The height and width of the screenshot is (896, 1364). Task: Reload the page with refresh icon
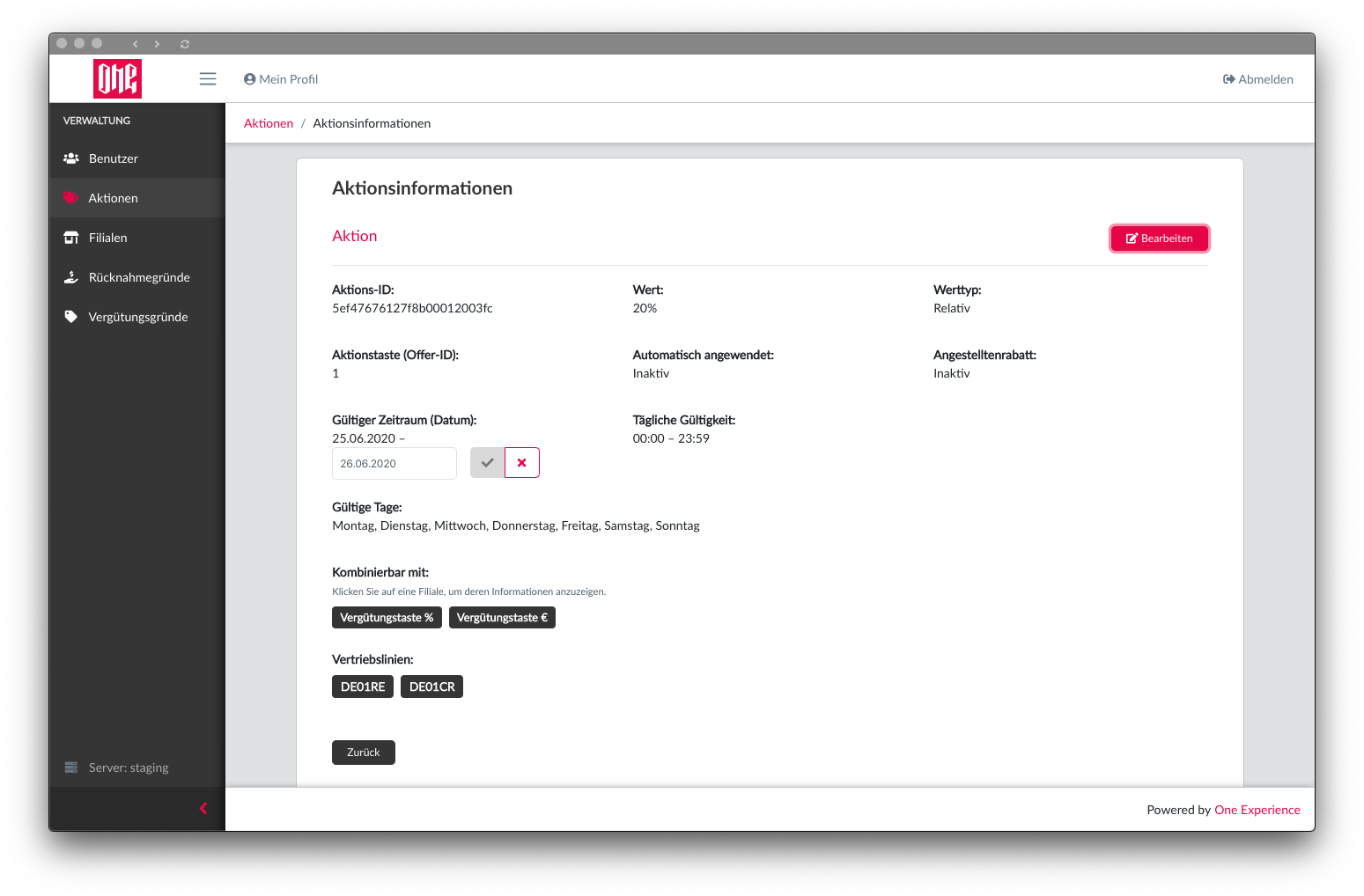pyautogui.click(x=185, y=44)
